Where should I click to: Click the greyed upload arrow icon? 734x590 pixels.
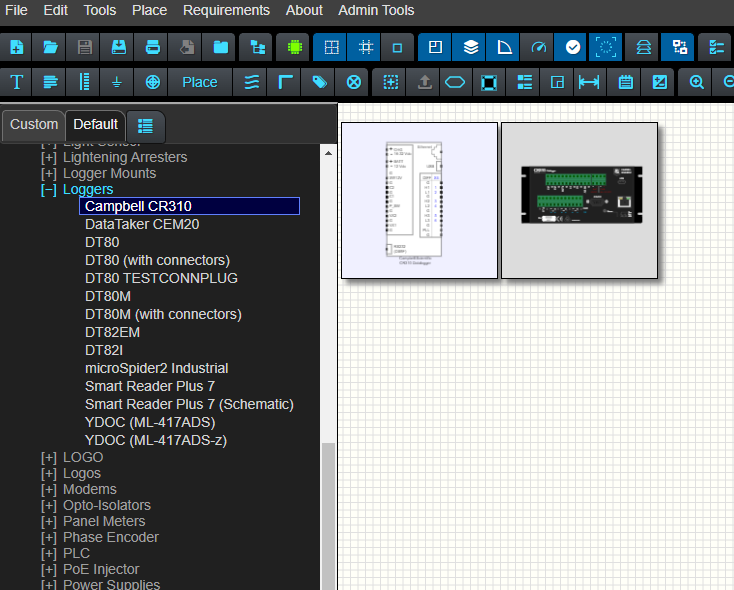(425, 82)
